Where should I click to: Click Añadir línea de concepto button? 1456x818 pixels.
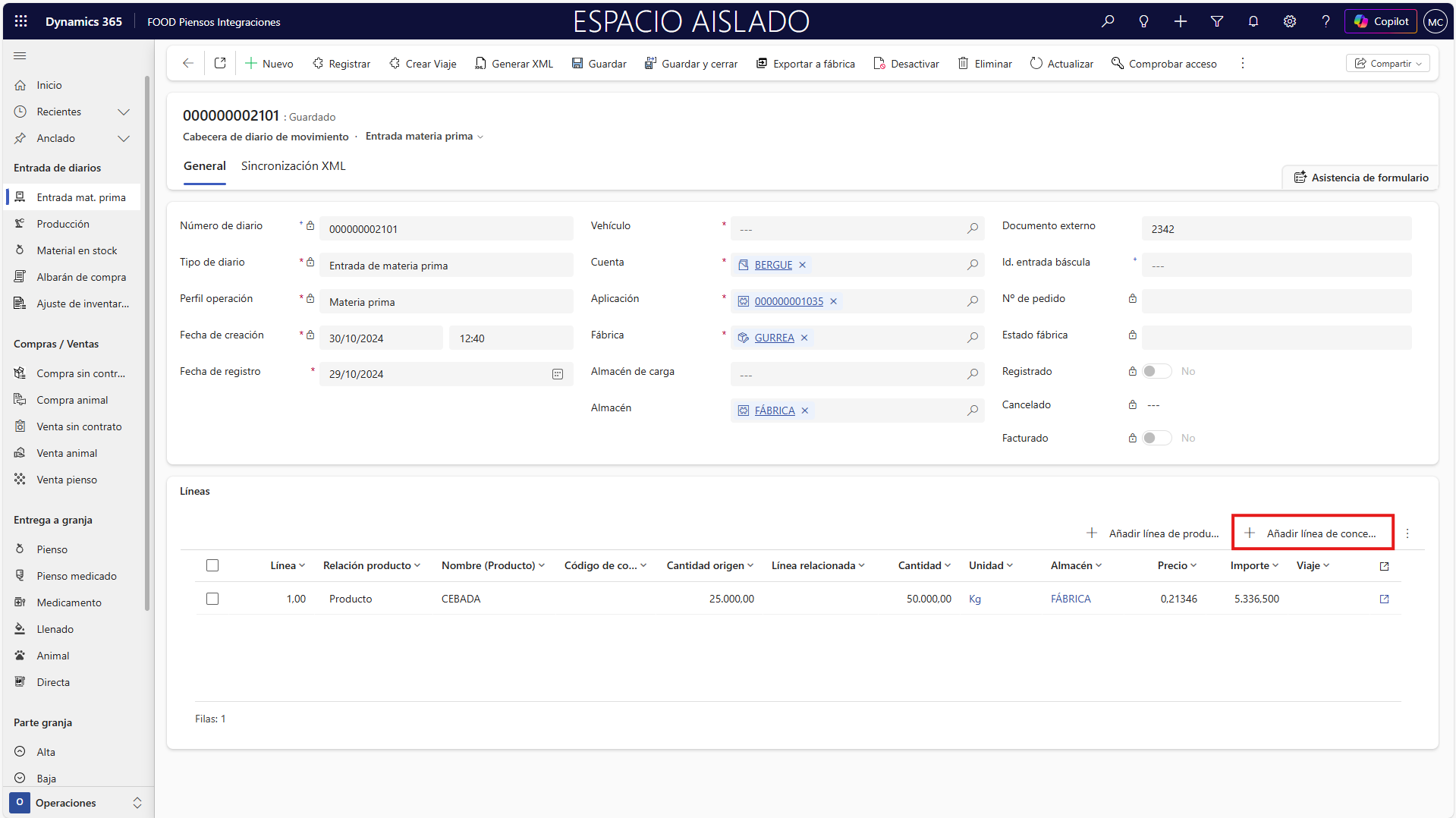click(x=1312, y=533)
